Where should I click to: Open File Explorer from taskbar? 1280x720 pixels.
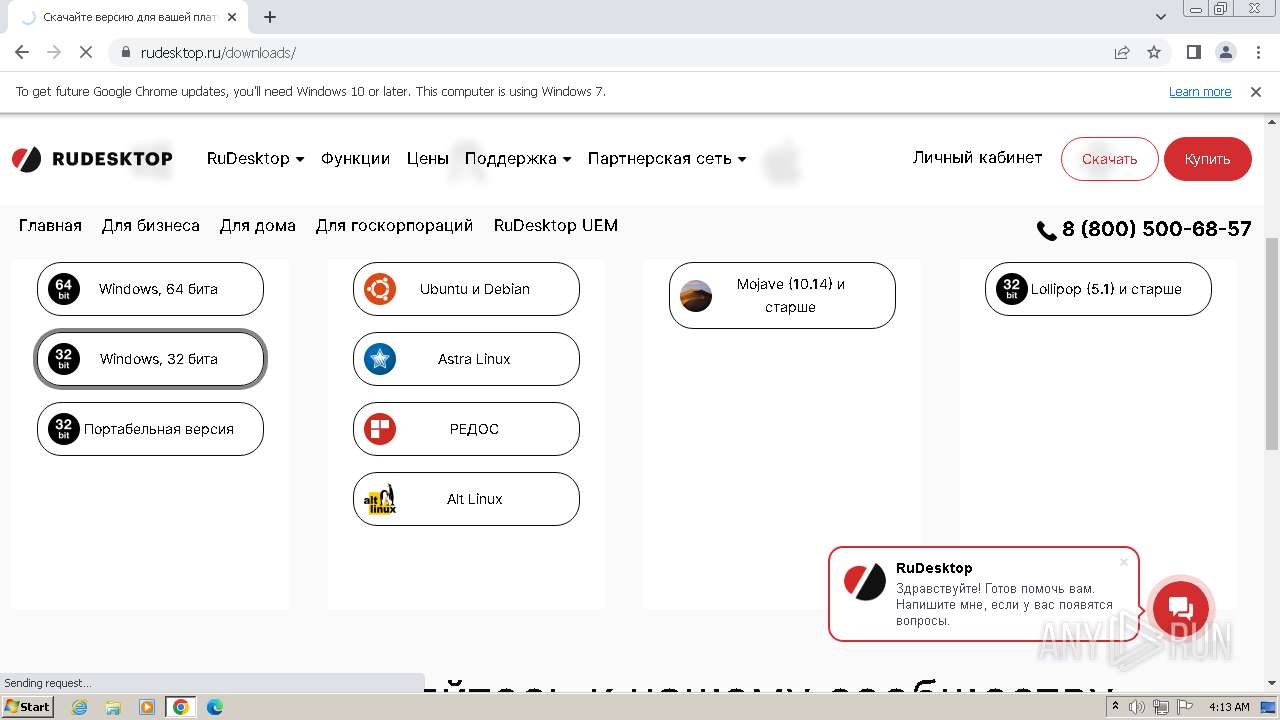[x=113, y=707]
